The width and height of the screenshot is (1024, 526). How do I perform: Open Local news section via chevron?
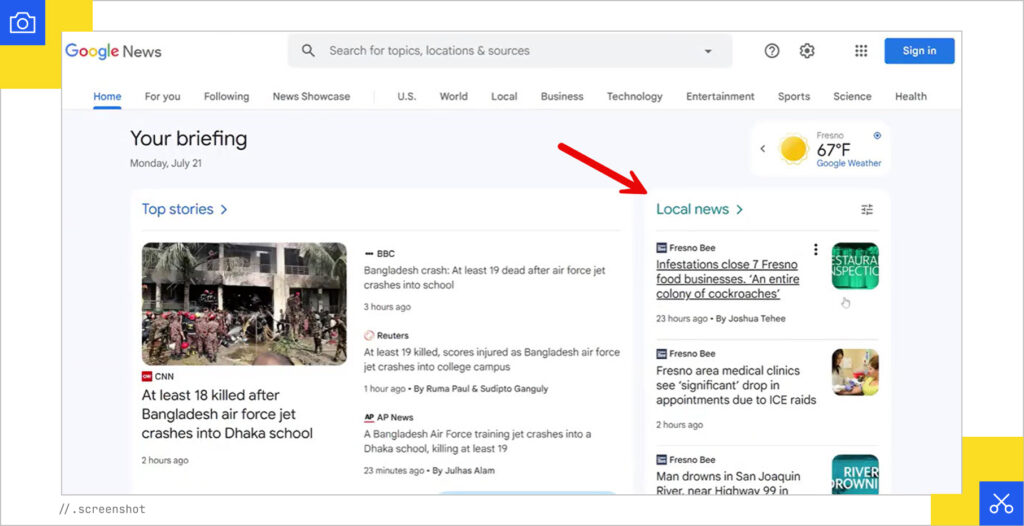pyautogui.click(x=739, y=210)
